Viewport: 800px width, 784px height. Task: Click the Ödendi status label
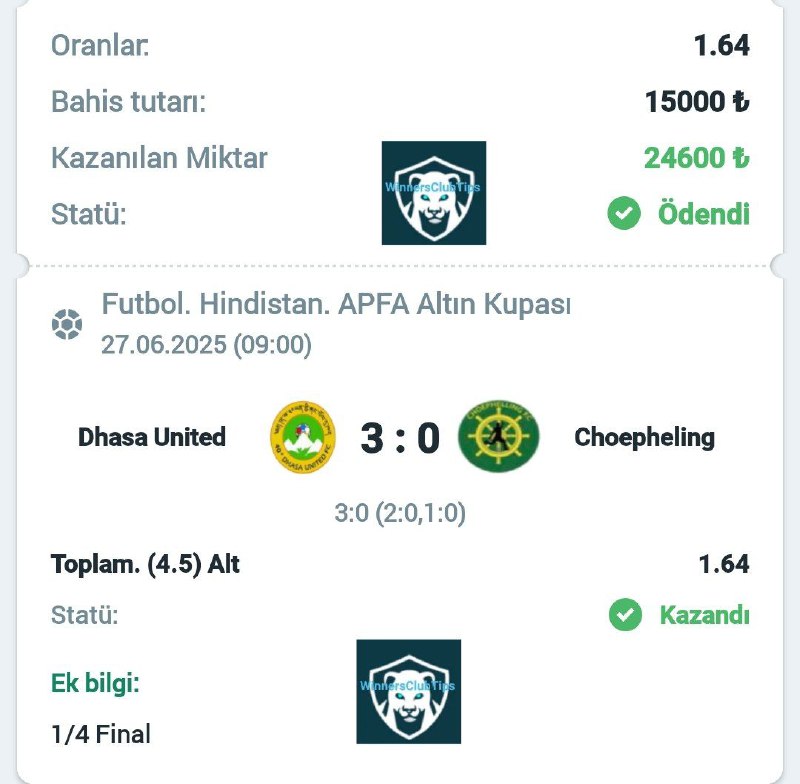pyautogui.click(x=704, y=213)
